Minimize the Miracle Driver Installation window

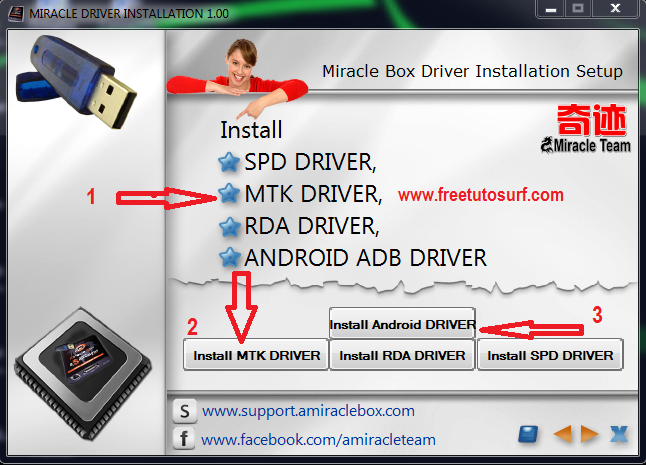click(551, 9)
